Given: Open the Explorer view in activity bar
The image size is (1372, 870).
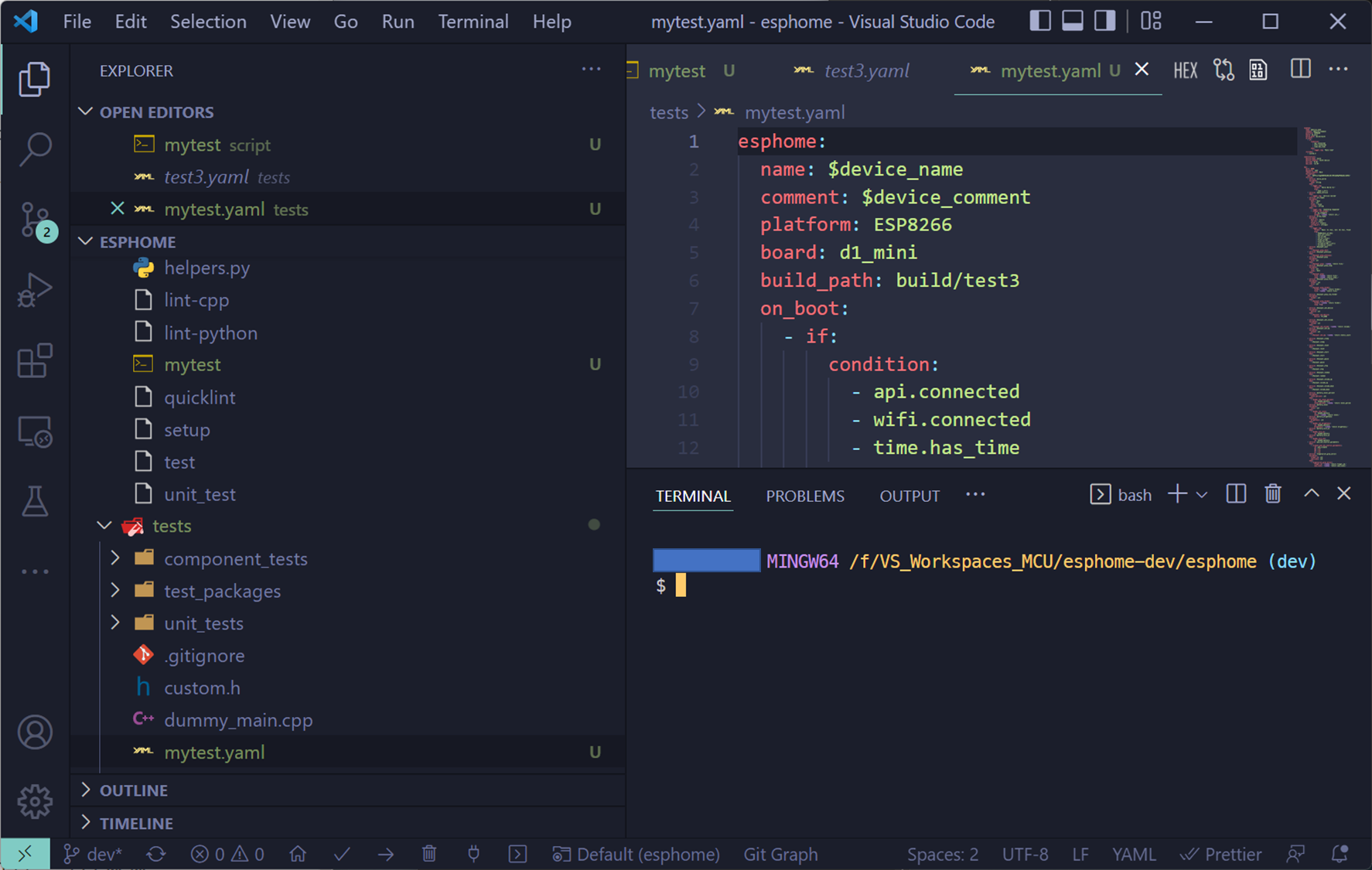Looking at the screenshot, I should 35,79.
